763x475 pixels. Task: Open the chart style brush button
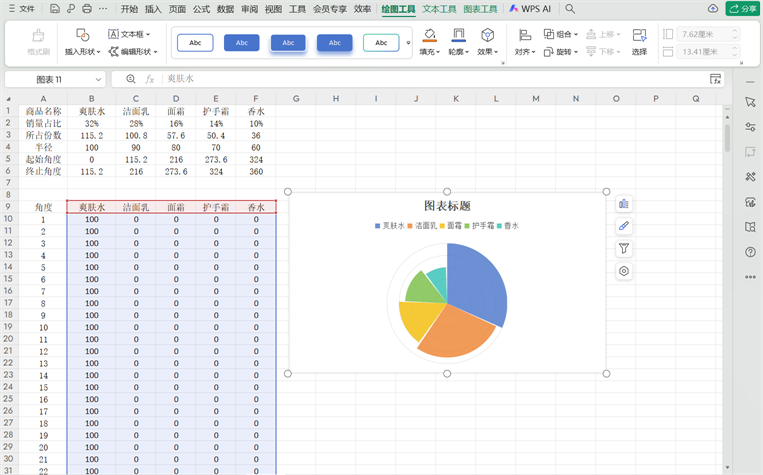pos(624,226)
